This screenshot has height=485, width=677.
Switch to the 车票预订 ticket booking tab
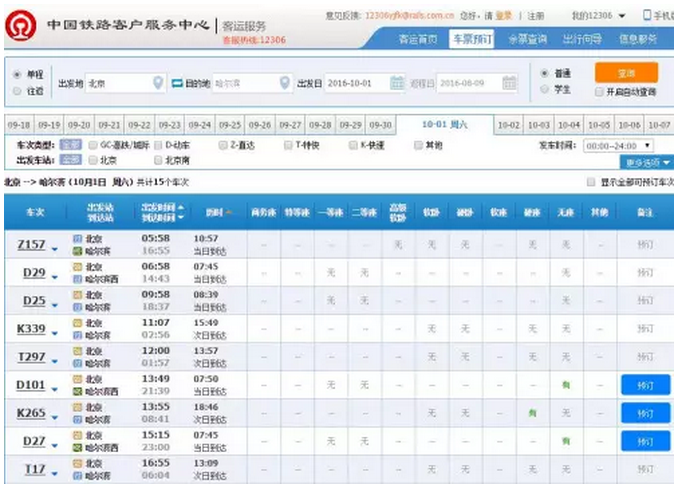coord(472,39)
